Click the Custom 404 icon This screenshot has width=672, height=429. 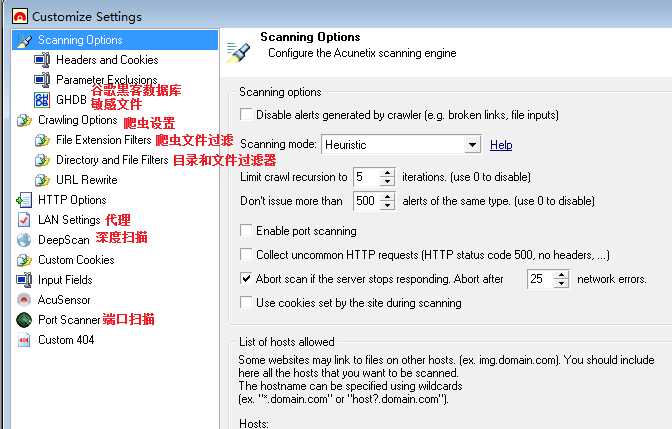[24, 340]
